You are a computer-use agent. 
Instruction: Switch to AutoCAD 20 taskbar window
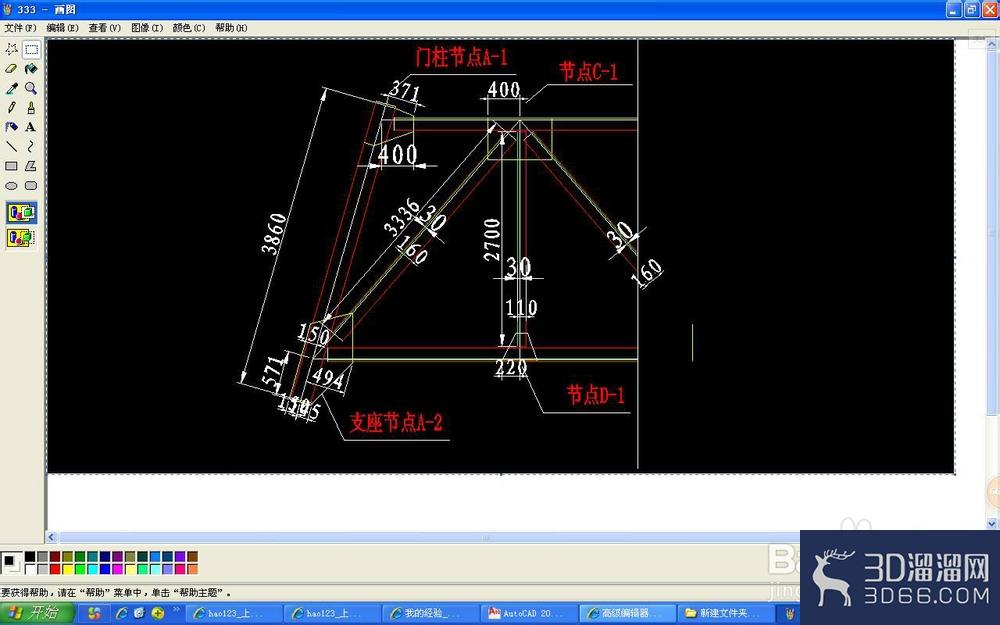click(x=527, y=614)
